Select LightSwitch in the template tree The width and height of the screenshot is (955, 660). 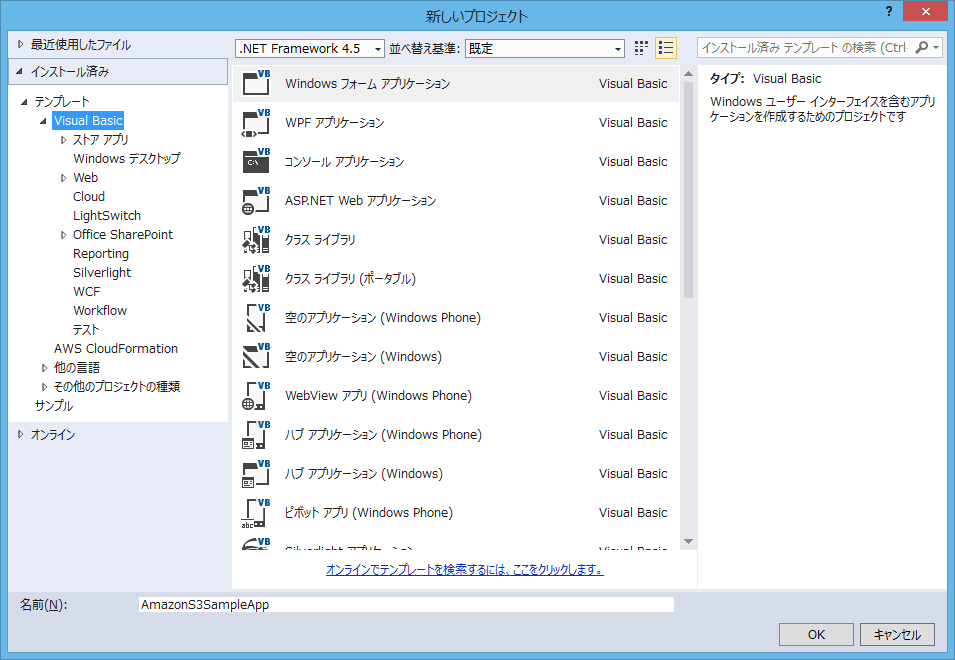[107, 216]
